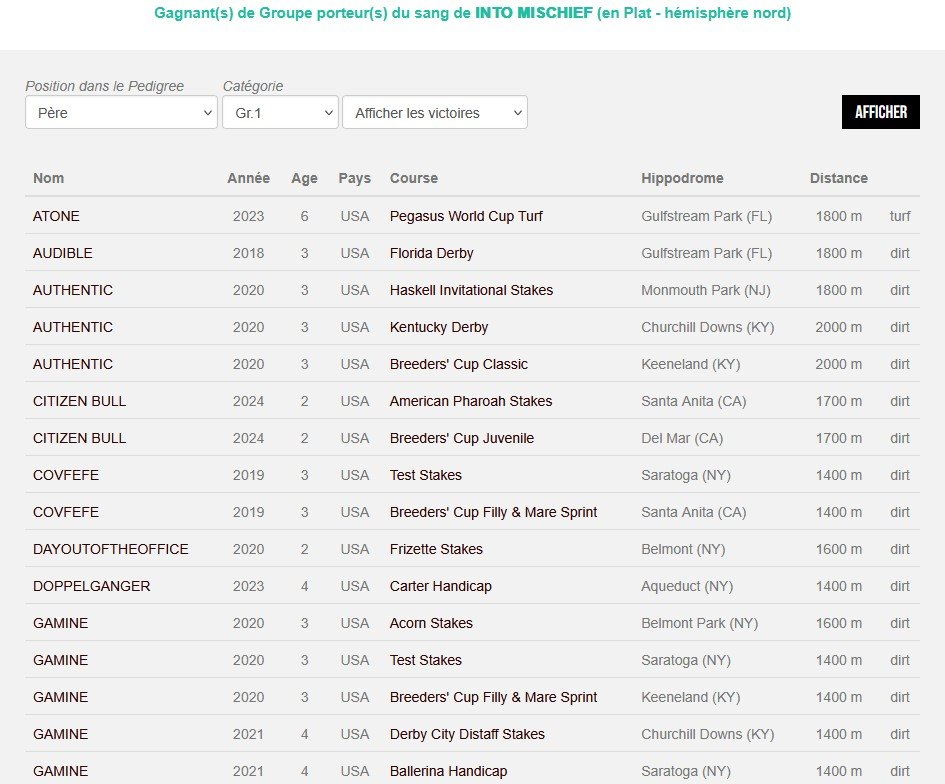Click the Nom column header
This screenshot has width=945, height=784.
tap(48, 178)
